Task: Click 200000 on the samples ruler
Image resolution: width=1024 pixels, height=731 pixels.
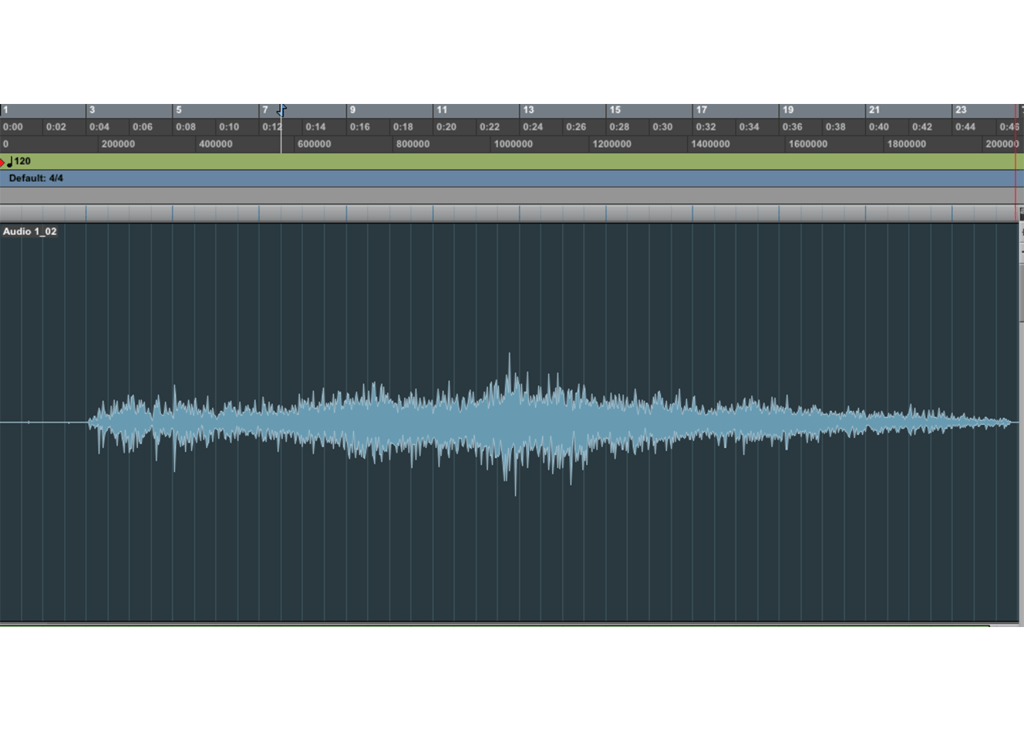Action: click(x=118, y=144)
